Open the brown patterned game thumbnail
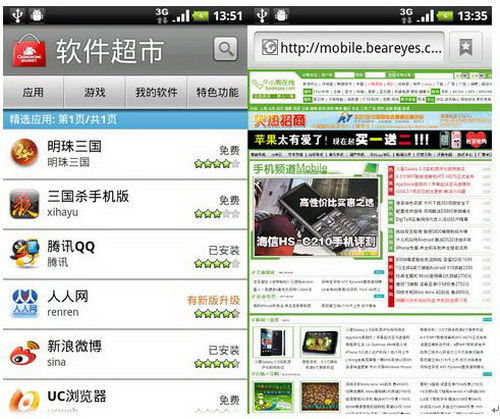 [320, 397]
